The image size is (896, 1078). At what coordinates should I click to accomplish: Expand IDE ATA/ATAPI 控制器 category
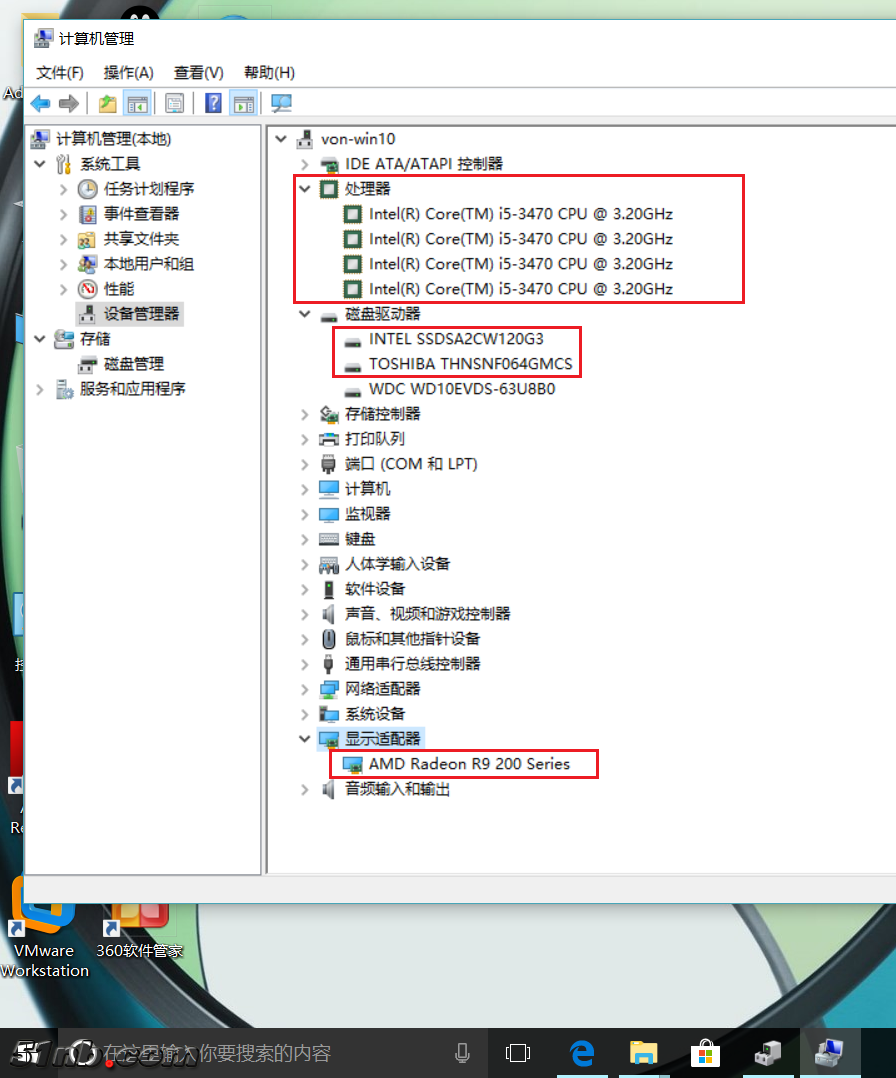[305, 164]
